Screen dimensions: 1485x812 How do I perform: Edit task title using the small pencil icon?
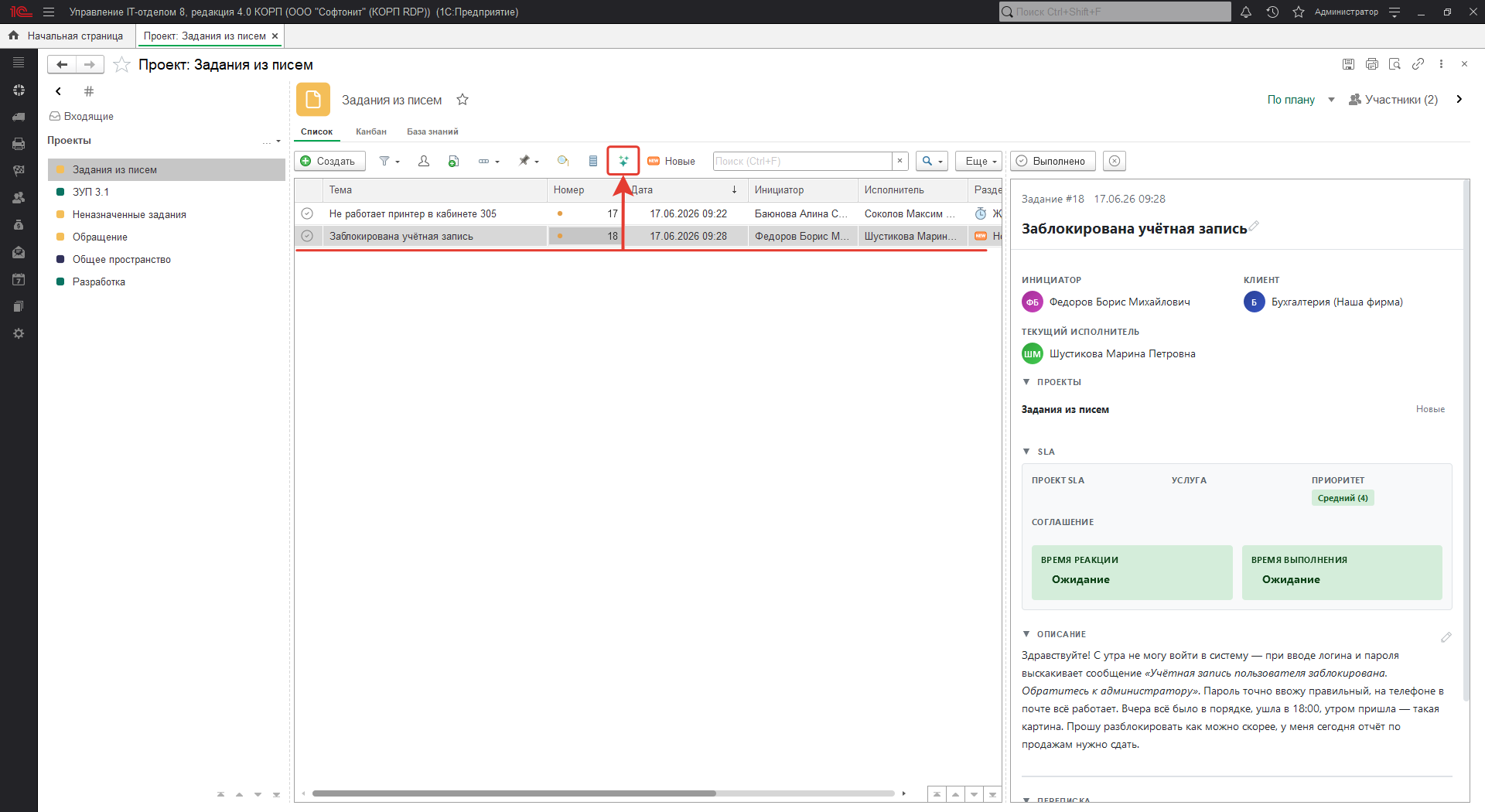(1254, 226)
